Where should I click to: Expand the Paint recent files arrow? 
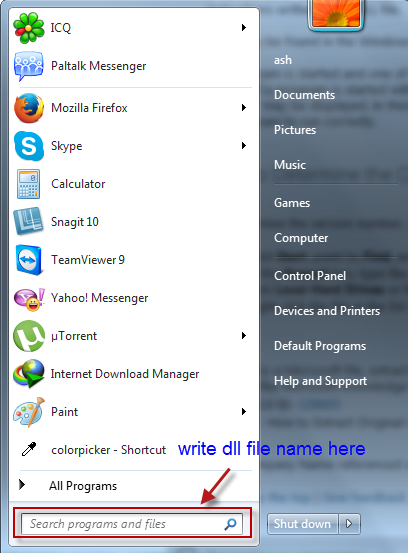(244, 411)
